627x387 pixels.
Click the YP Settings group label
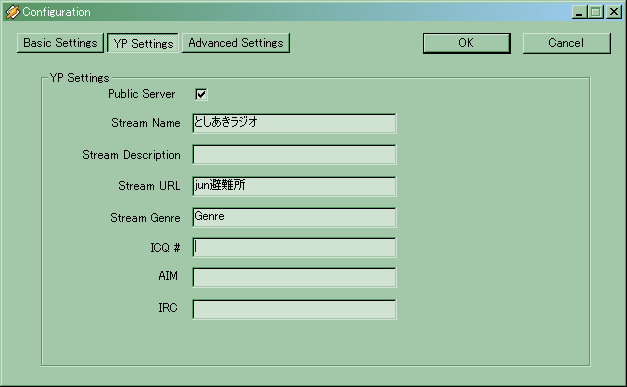(x=80, y=78)
